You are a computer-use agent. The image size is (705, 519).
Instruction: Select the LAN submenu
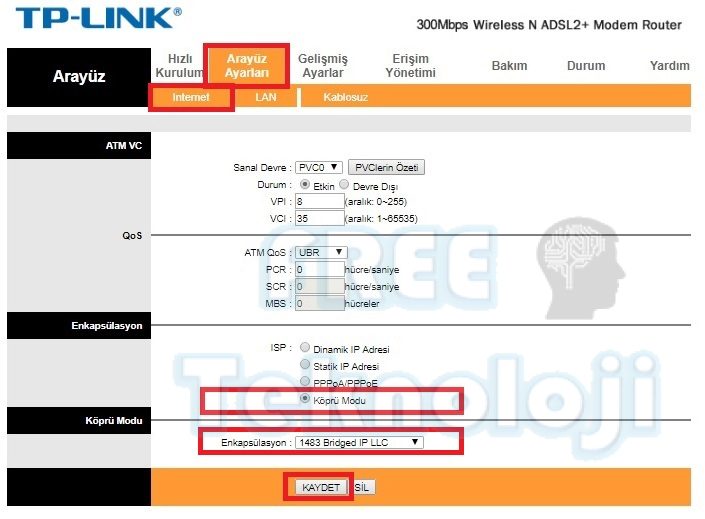[266, 98]
